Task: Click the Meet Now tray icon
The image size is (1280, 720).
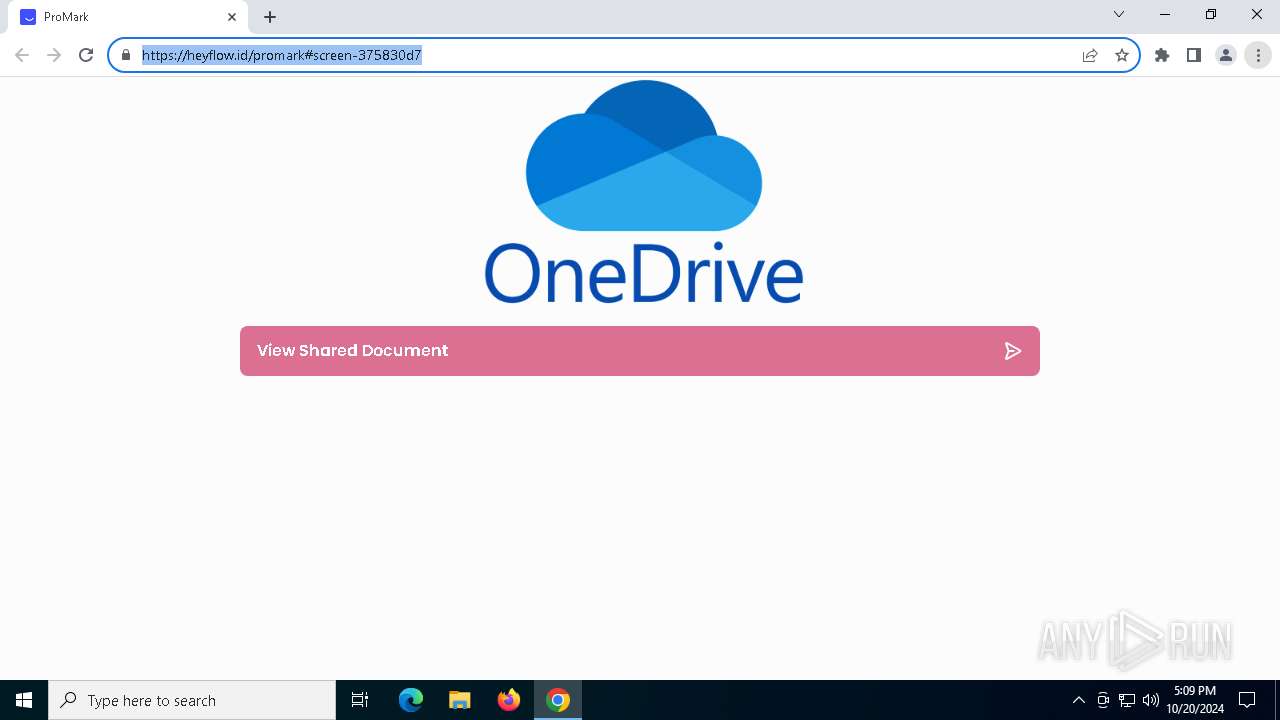Action: click(1103, 700)
